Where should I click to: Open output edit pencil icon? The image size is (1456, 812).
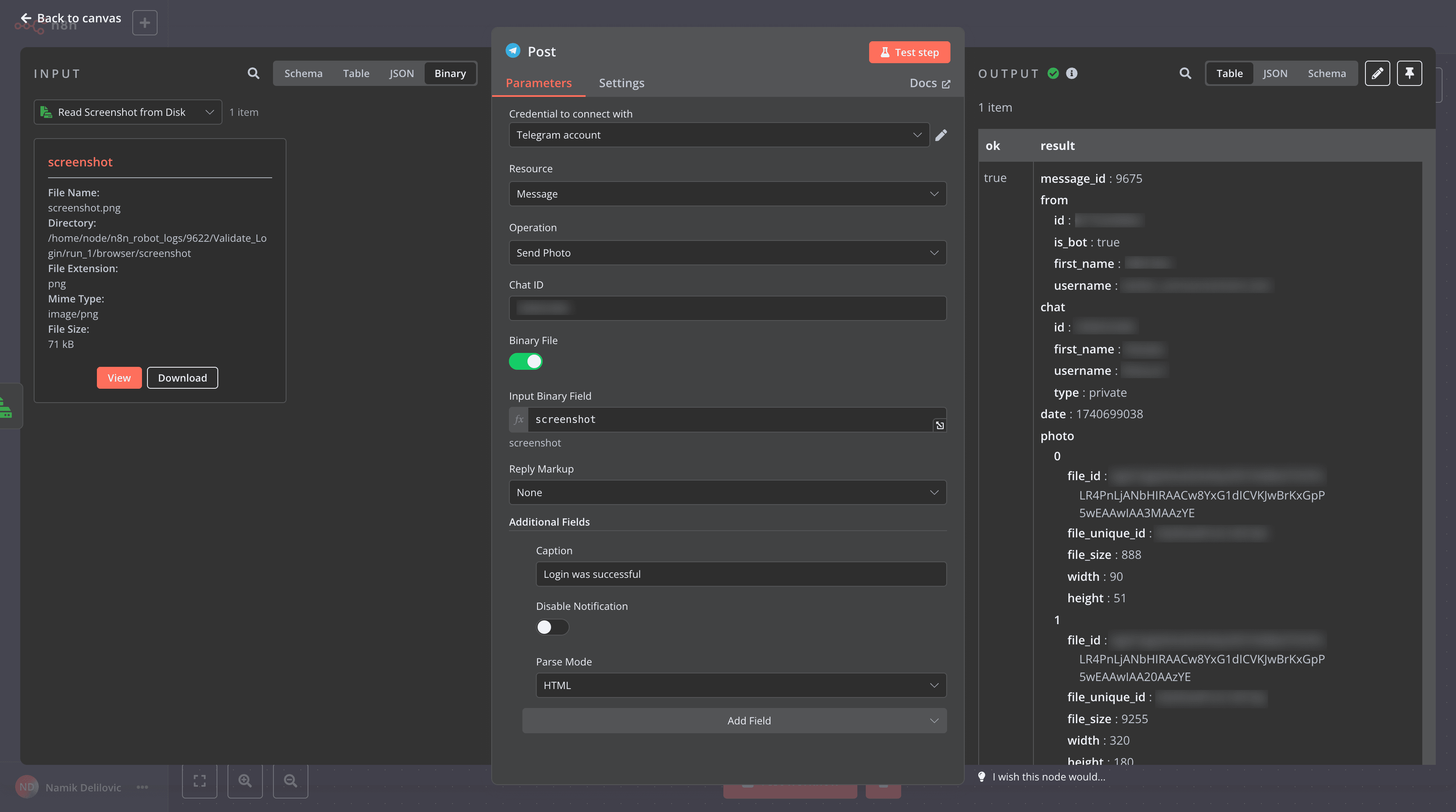pos(1378,73)
